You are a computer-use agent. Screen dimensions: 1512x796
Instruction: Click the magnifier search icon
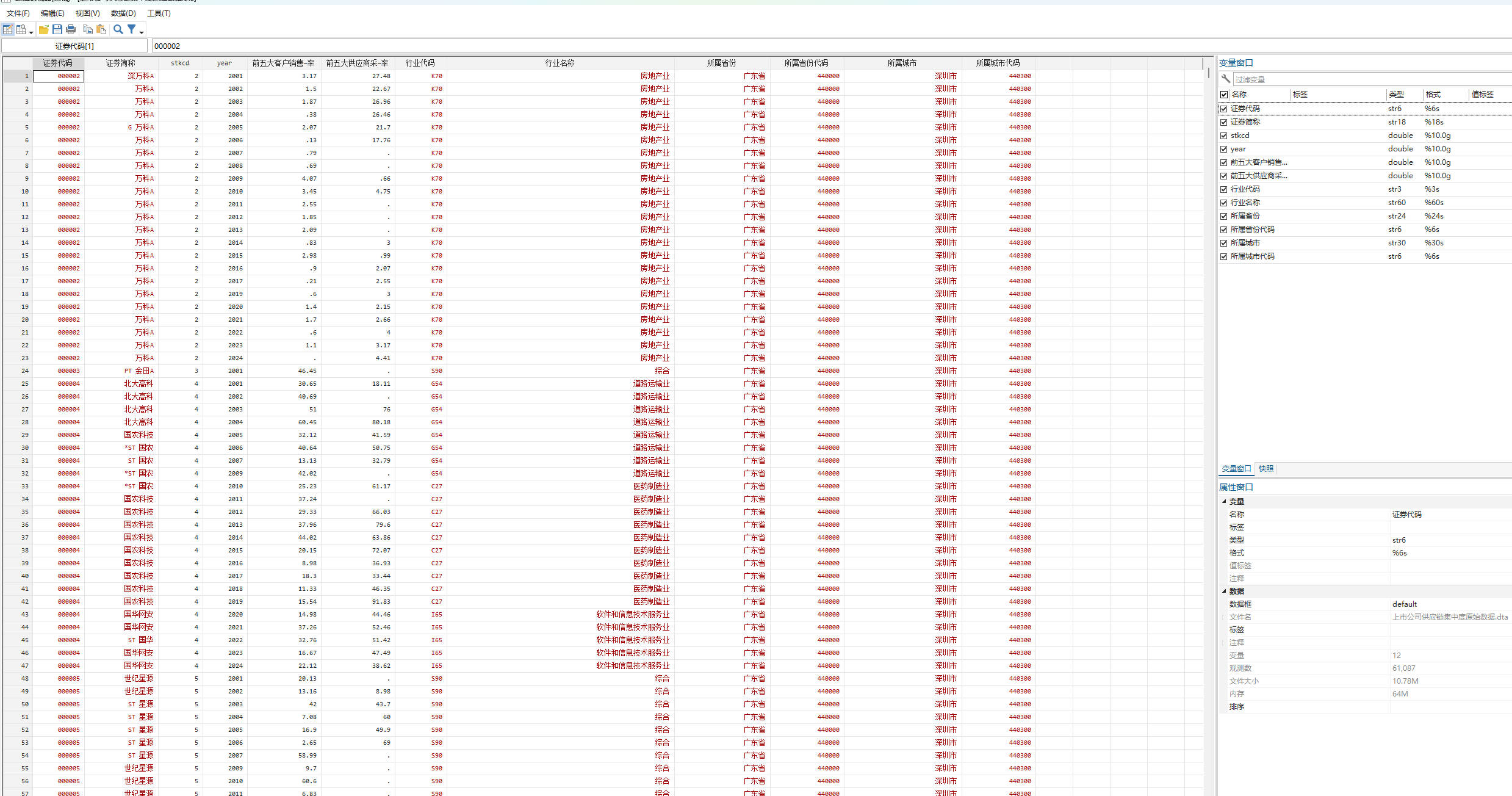pyautogui.click(x=118, y=29)
